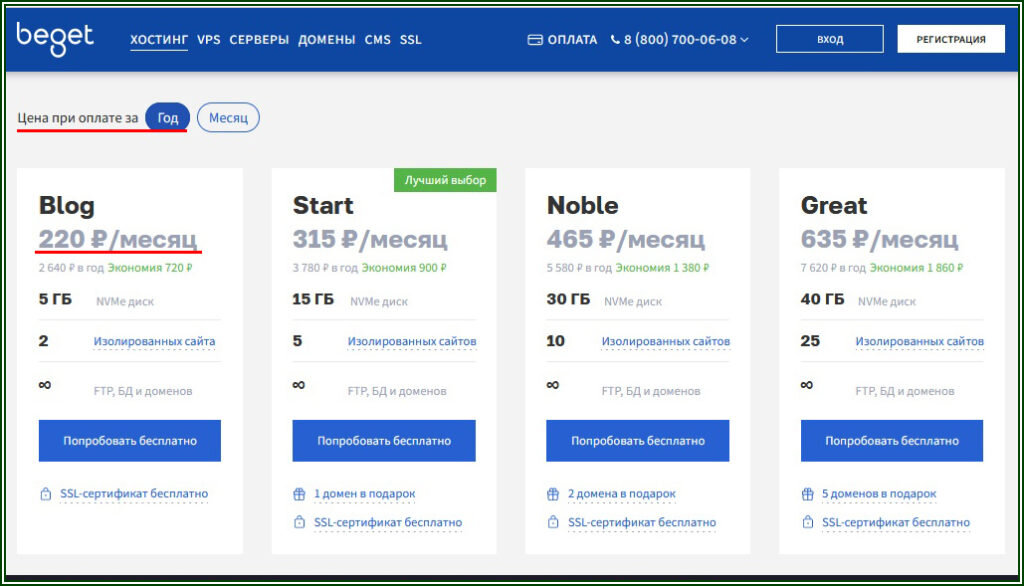1024x586 pixels.
Task: Open 1 домен в подарок link
Action: tap(364, 494)
